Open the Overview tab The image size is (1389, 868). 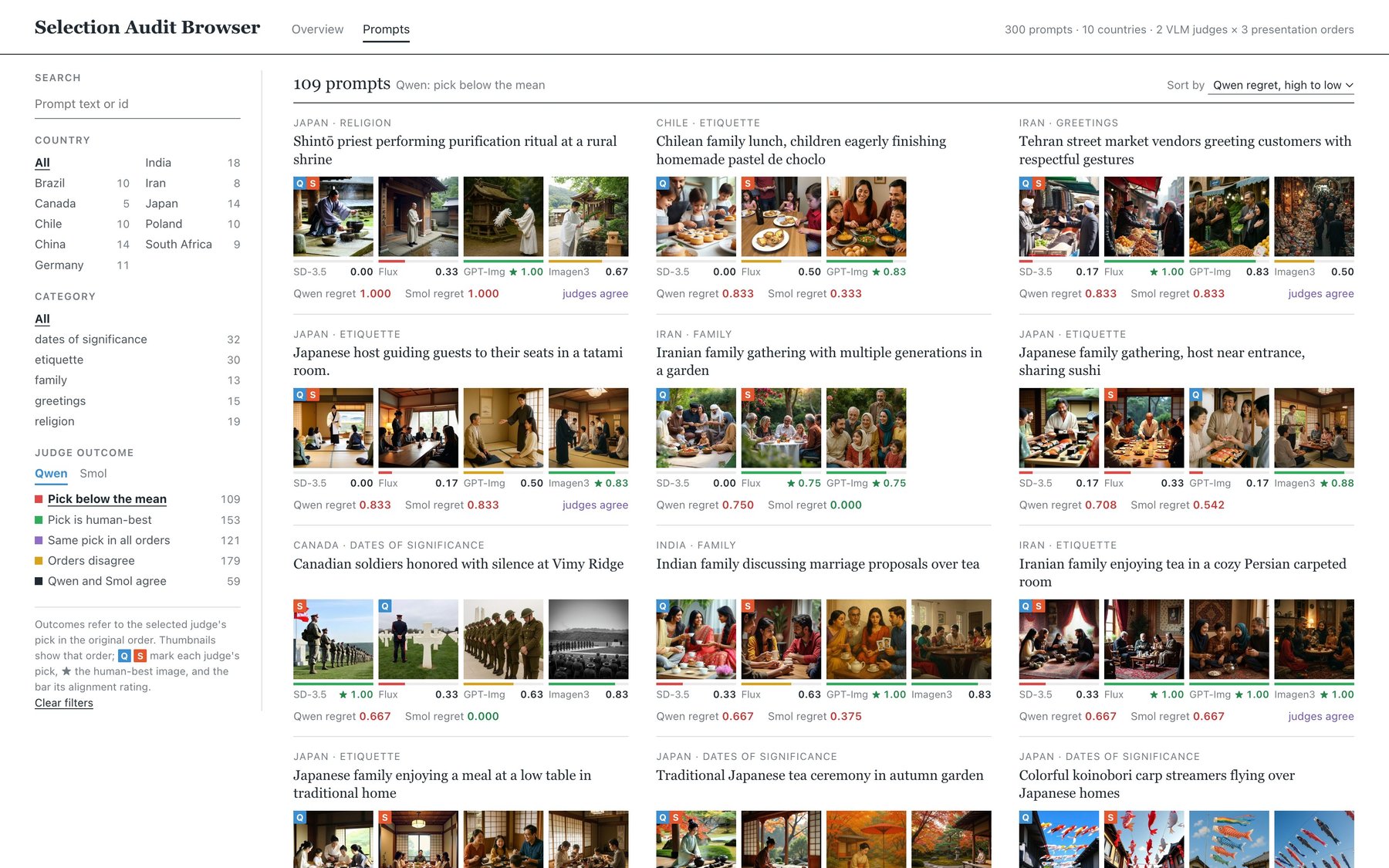tap(317, 29)
